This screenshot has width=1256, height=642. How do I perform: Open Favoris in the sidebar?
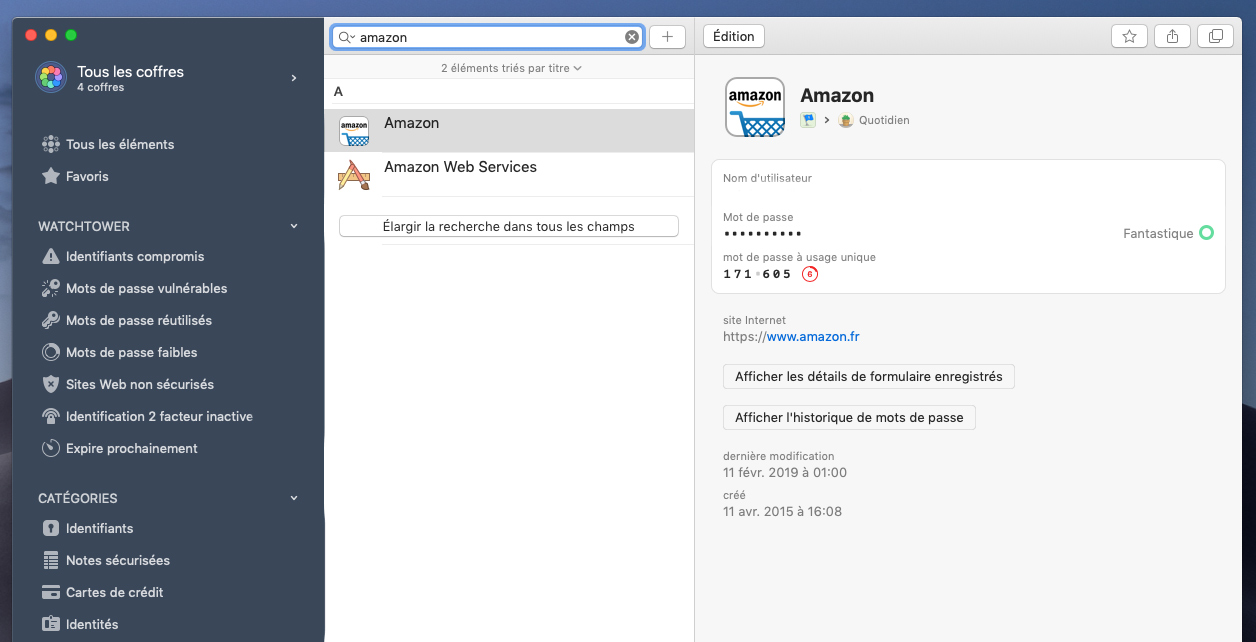[87, 176]
